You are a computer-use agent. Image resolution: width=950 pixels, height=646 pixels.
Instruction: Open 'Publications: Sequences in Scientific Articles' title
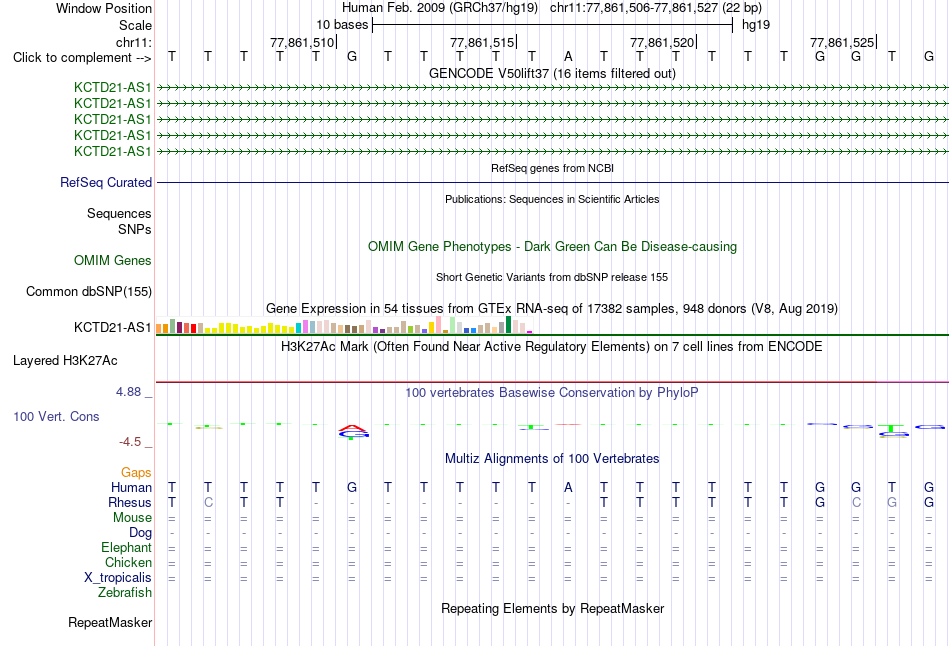tap(552, 199)
